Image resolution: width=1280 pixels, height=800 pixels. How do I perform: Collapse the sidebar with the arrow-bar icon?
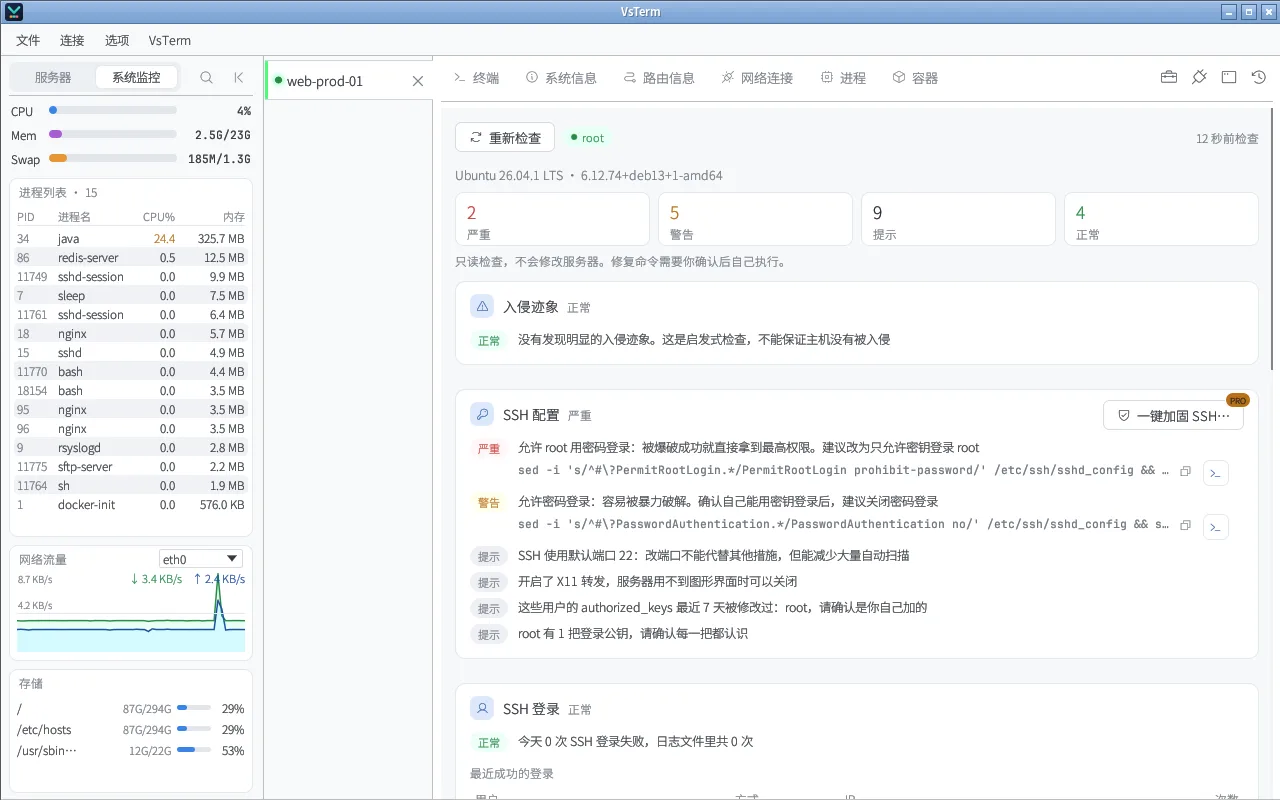pyautogui.click(x=238, y=77)
